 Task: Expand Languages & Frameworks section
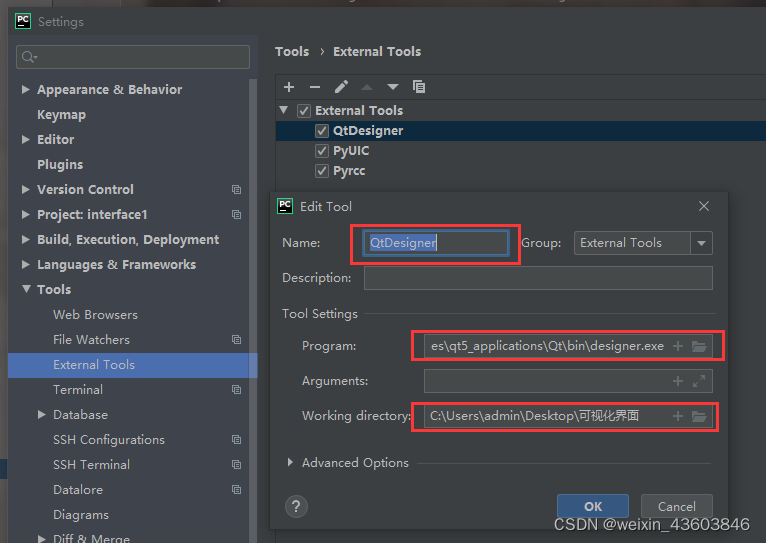[26, 264]
